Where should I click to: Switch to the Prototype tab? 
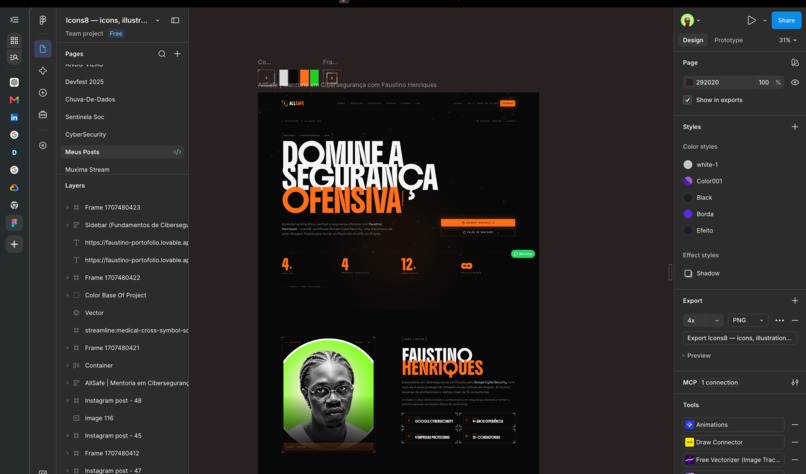click(728, 40)
